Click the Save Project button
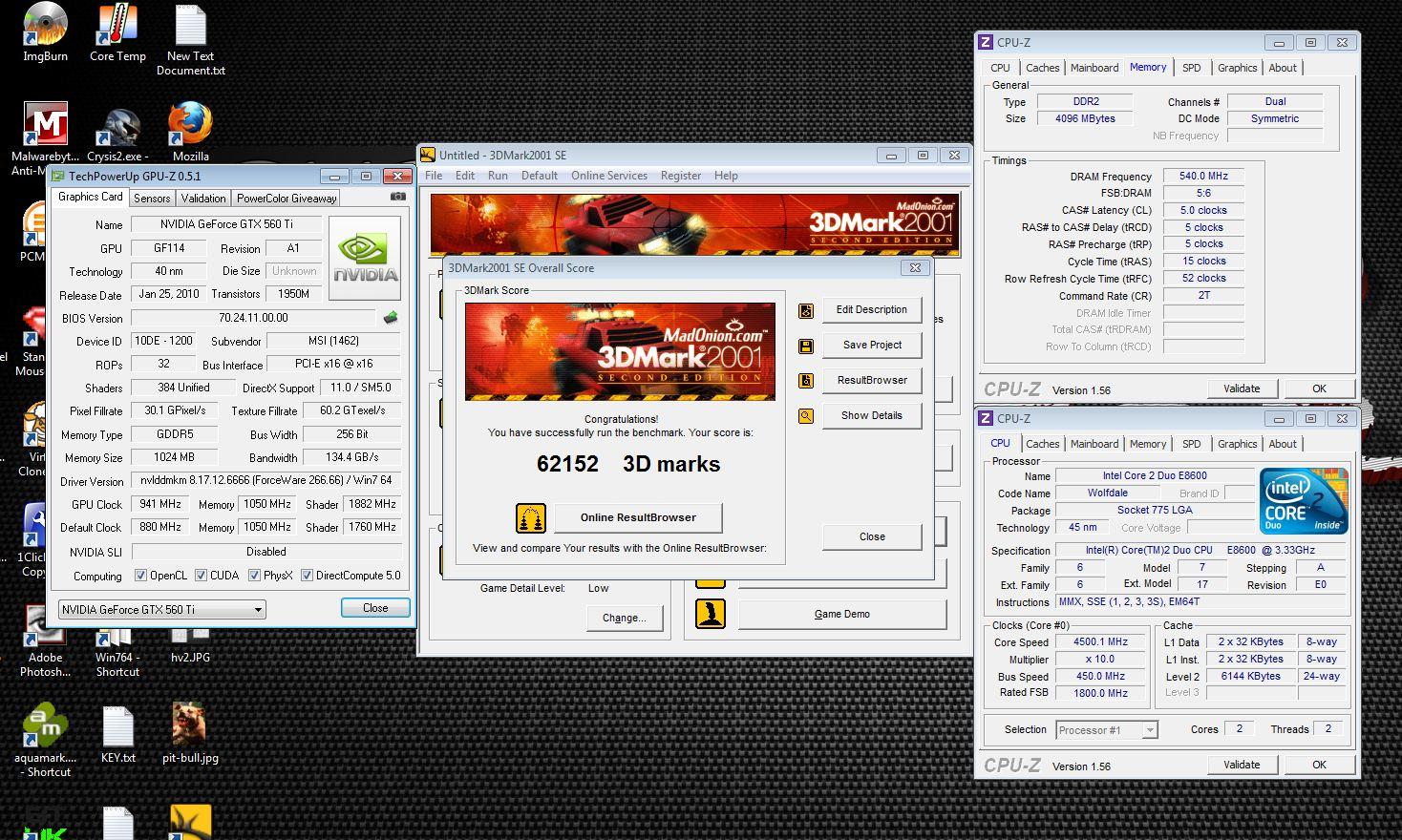This screenshot has width=1402, height=840. pyautogui.click(x=872, y=346)
